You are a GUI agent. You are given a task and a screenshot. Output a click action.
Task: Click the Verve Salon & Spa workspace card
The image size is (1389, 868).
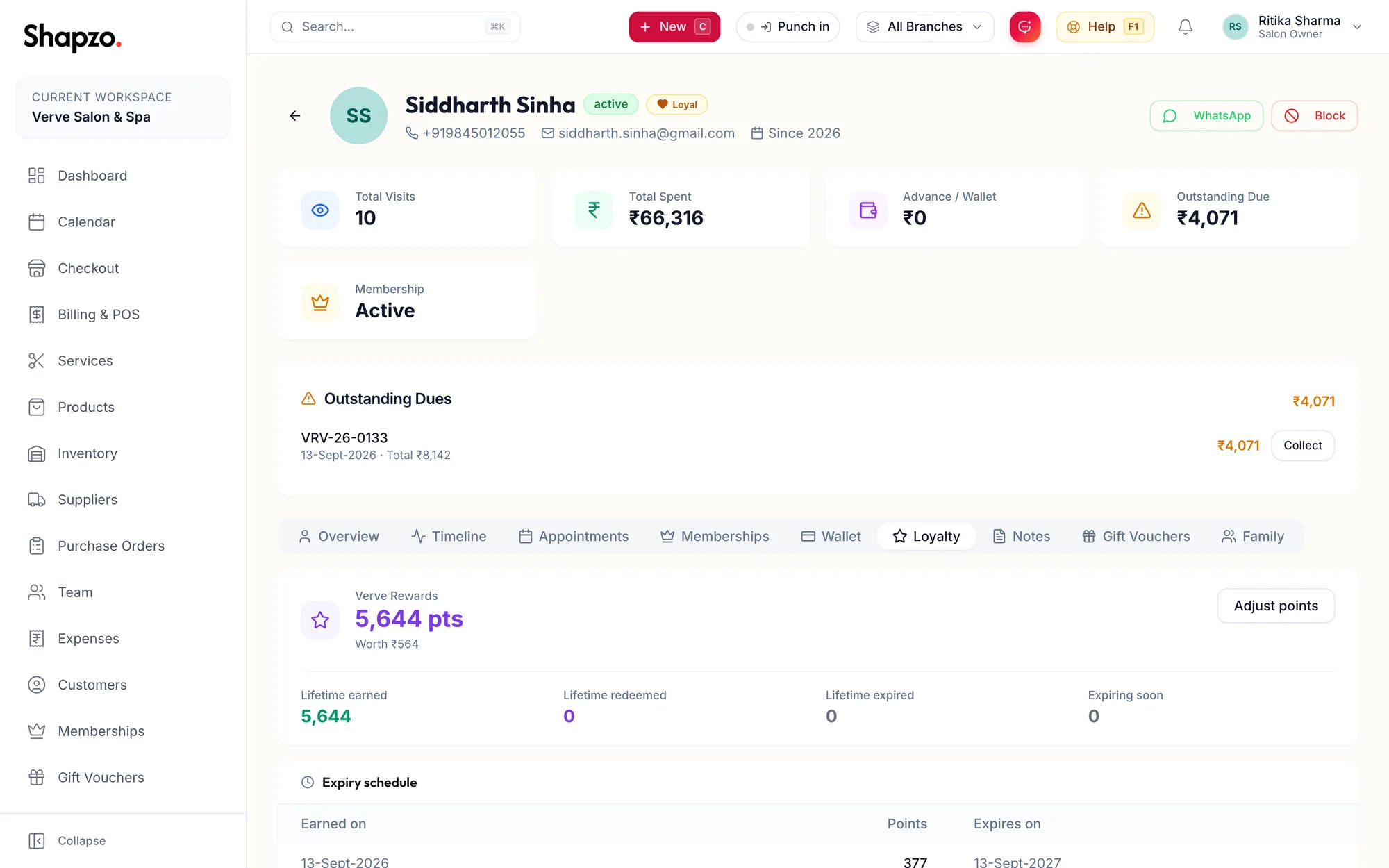(123, 108)
